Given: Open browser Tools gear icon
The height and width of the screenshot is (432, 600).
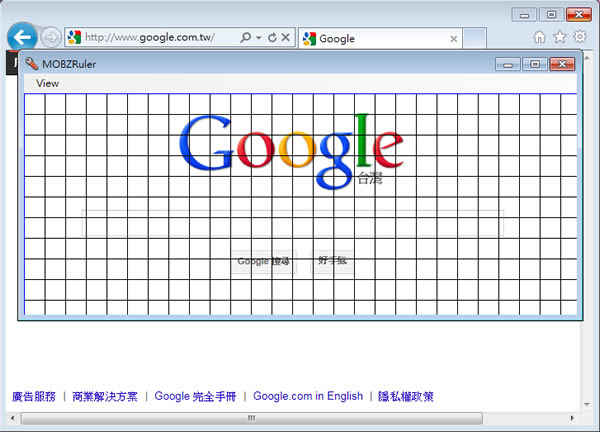Looking at the screenshot, I should pos(579,37).
